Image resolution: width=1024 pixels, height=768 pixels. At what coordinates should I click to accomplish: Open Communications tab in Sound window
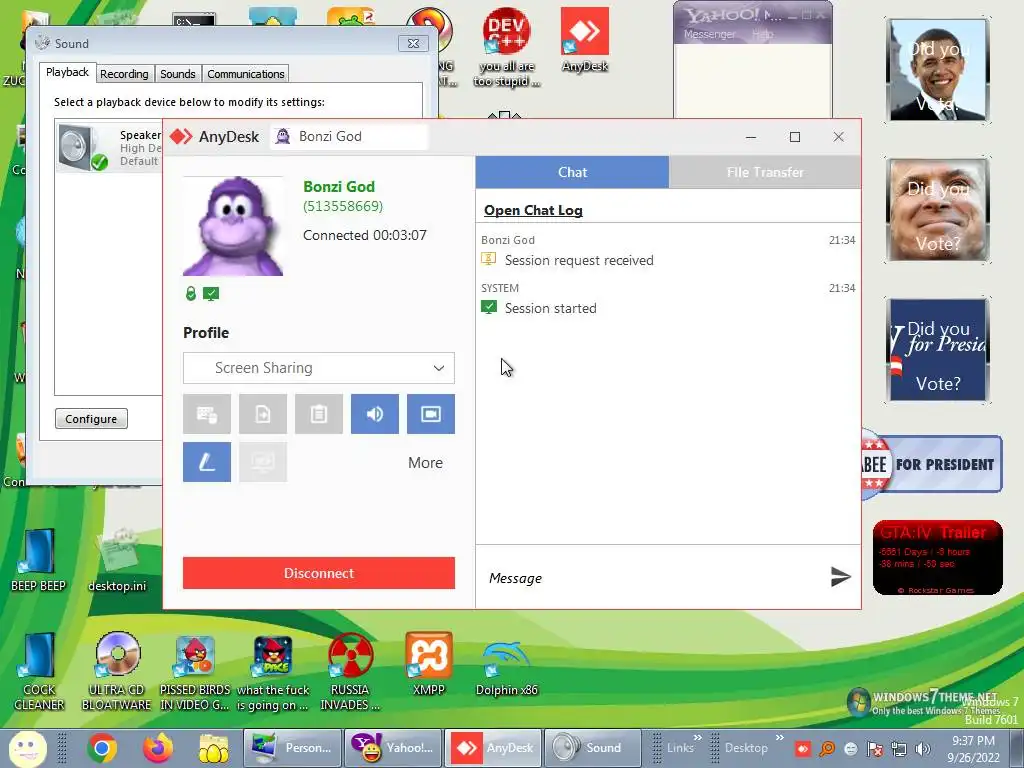click(246, 74)
